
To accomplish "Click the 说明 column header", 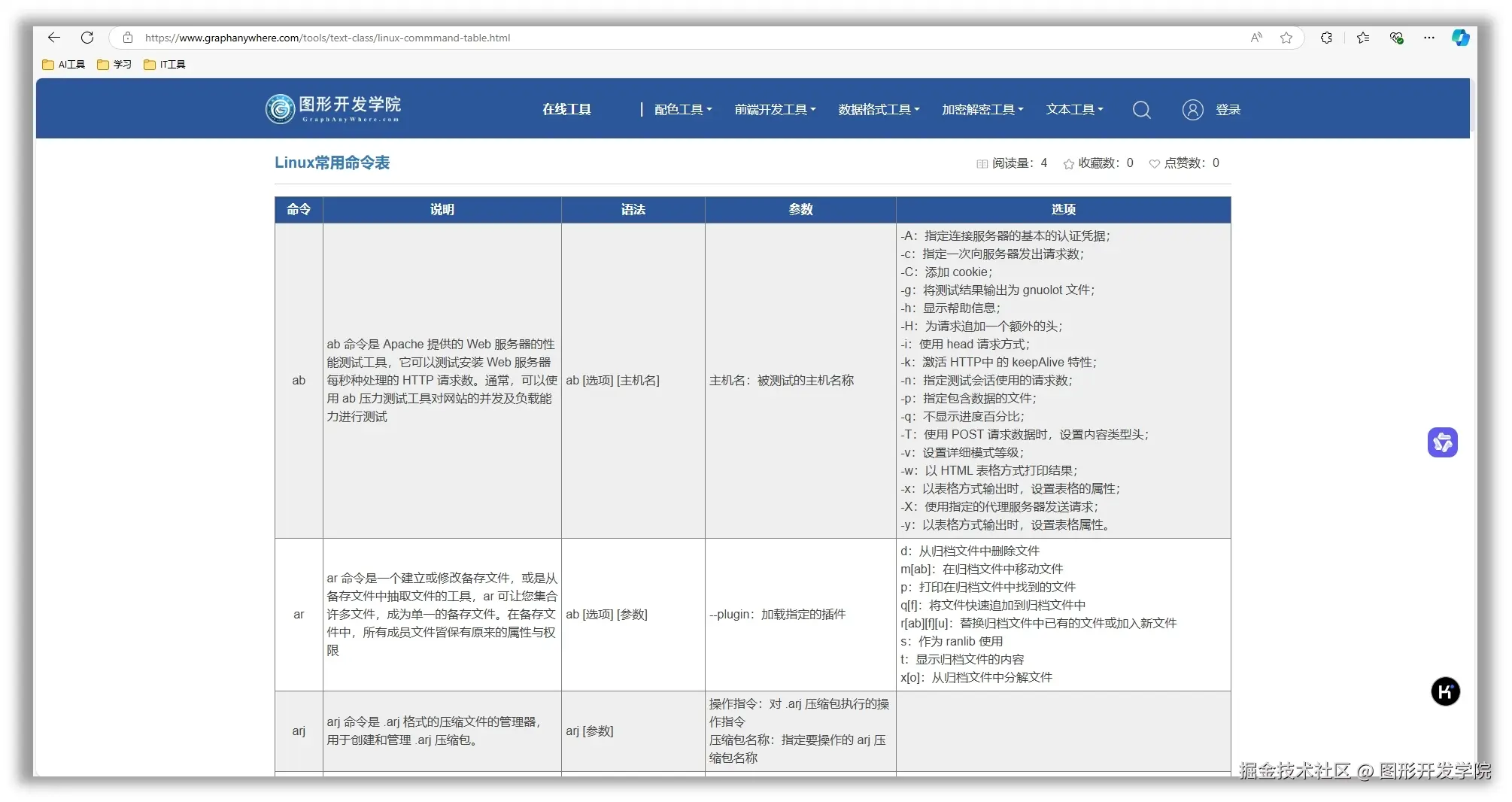I will point(442,210).
